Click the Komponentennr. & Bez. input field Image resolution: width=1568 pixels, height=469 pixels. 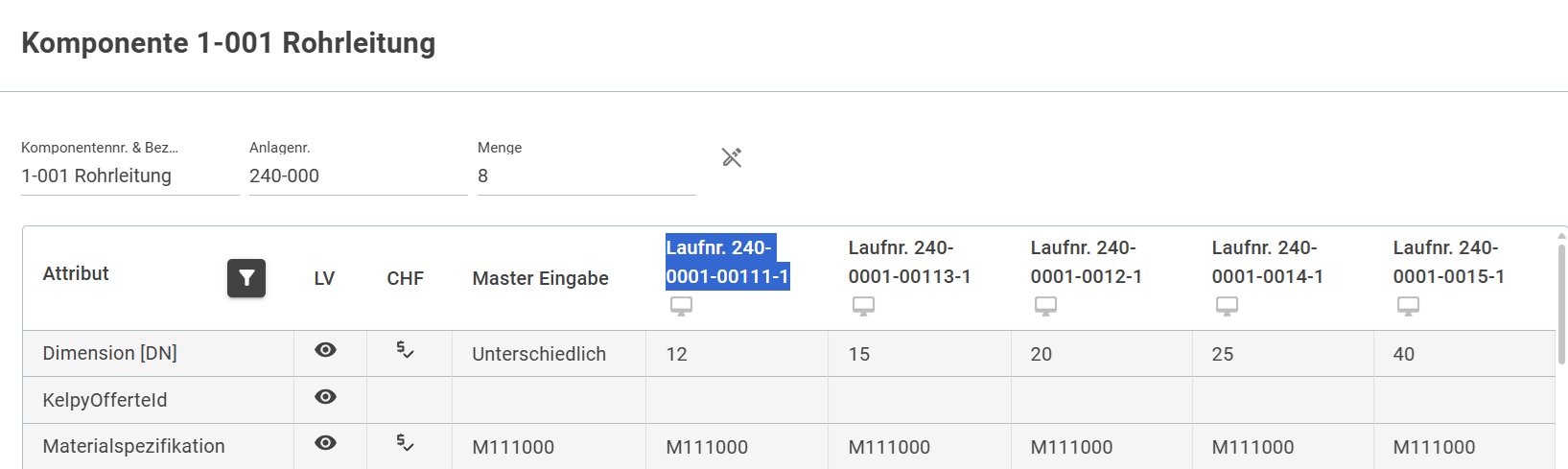pyautogui.click(x=129, y=176)
